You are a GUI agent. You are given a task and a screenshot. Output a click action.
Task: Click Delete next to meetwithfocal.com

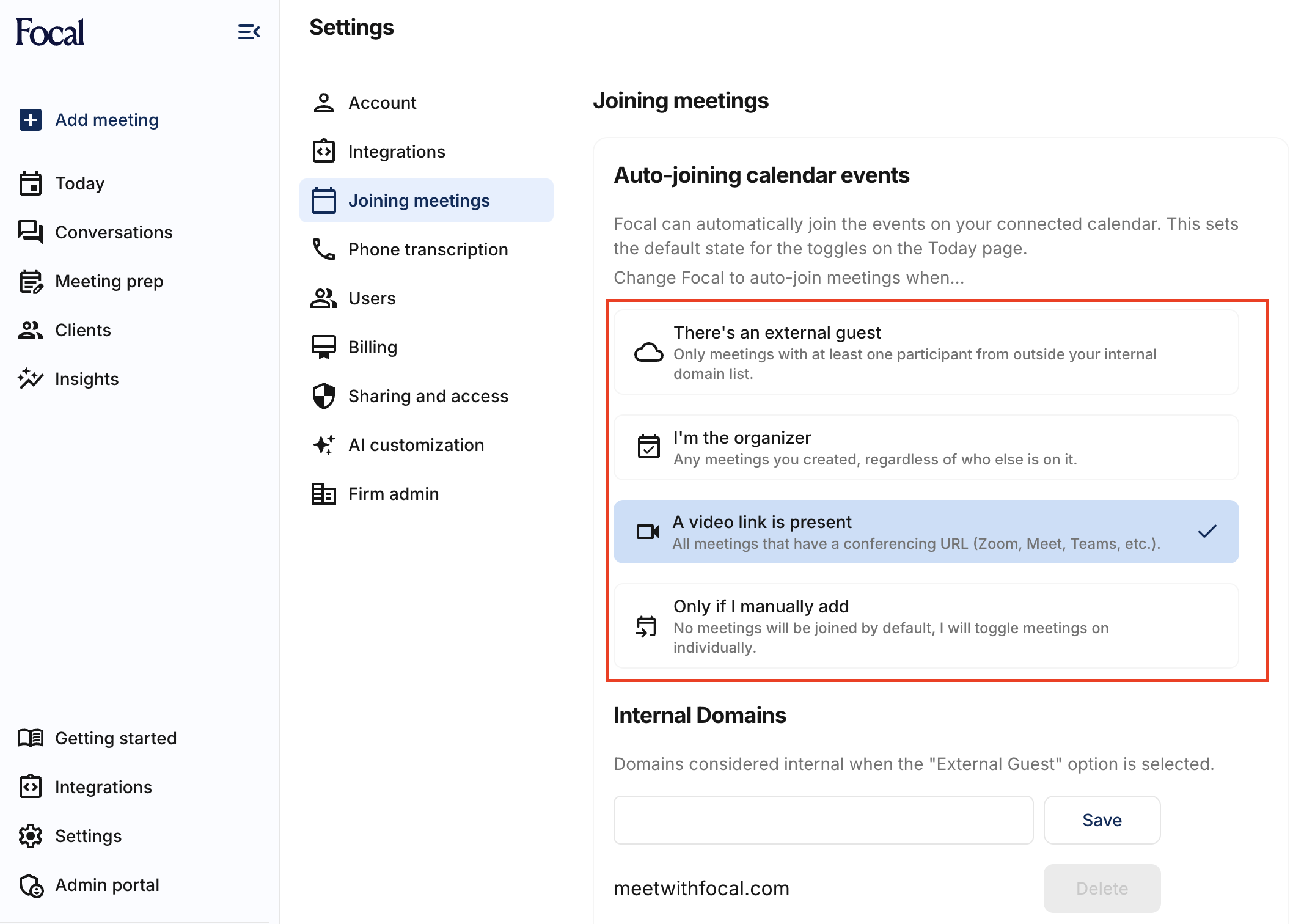[1101, 889]
